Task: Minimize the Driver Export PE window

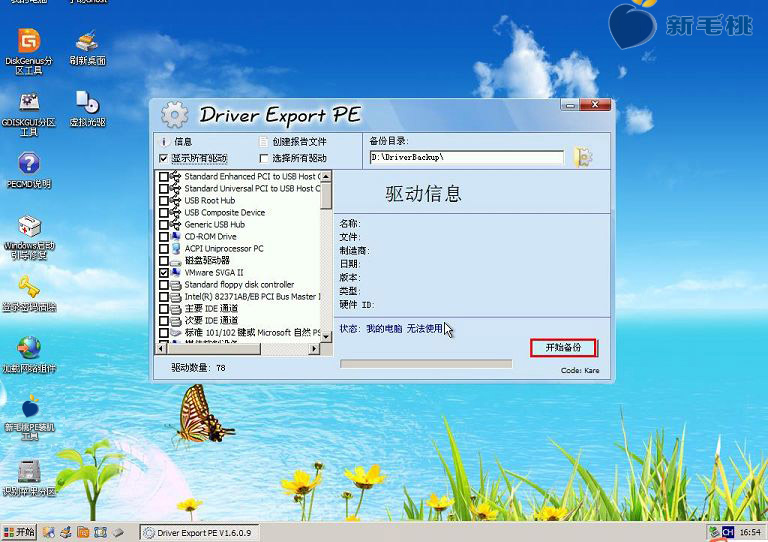Action: pyautogui.click(x=570, y=105)
